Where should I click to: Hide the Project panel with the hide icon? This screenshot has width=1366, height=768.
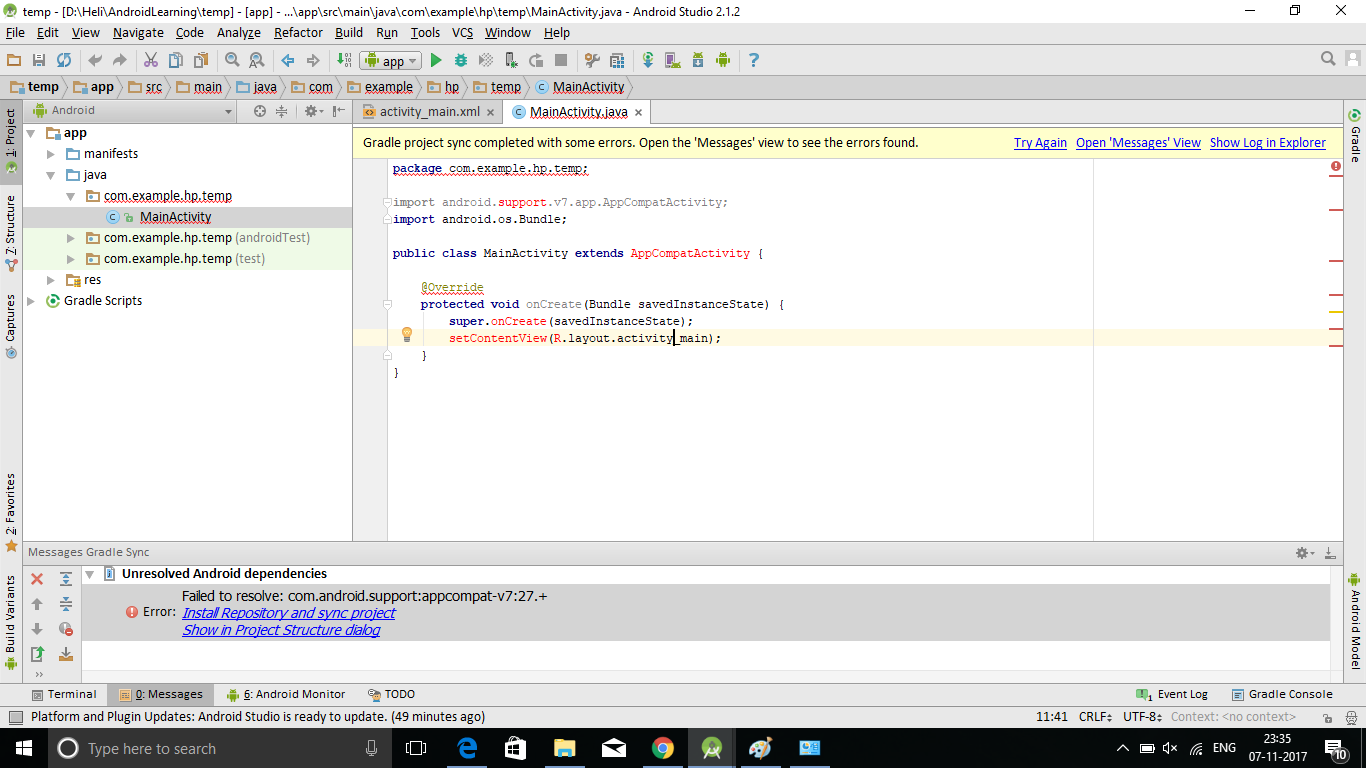[x=340, y=111]
